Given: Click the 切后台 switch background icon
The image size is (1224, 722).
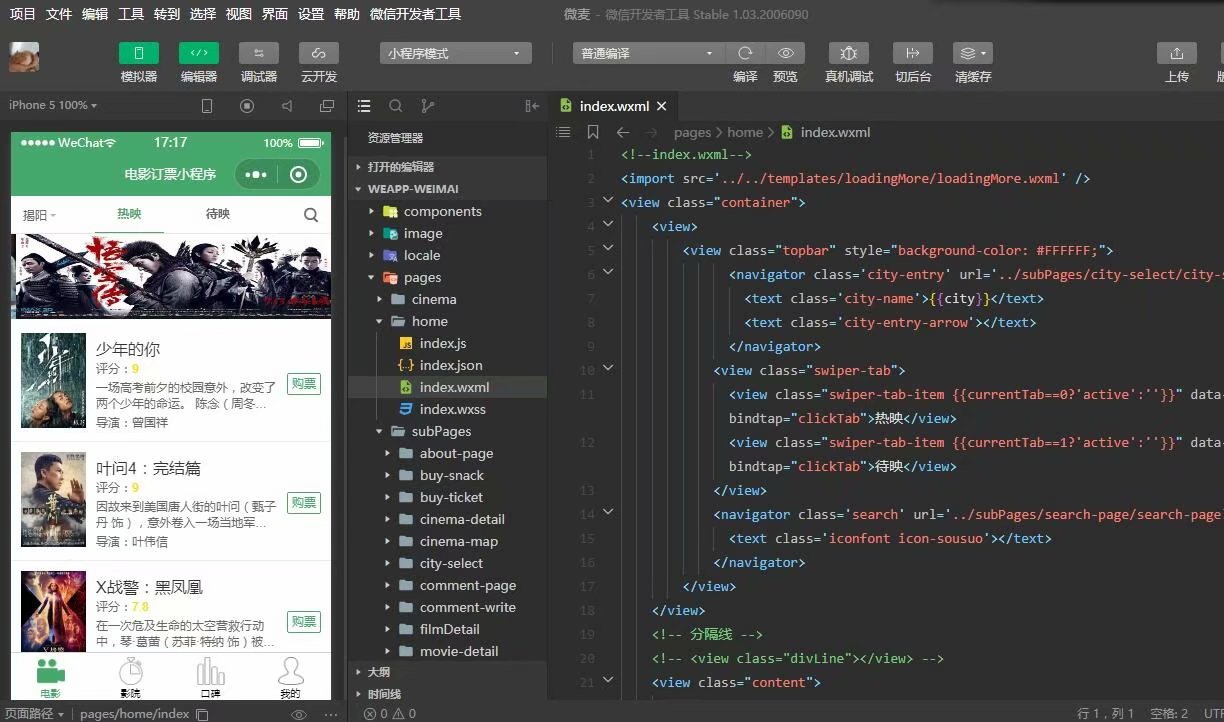Looking at the screenshot, I should (913, 53).
